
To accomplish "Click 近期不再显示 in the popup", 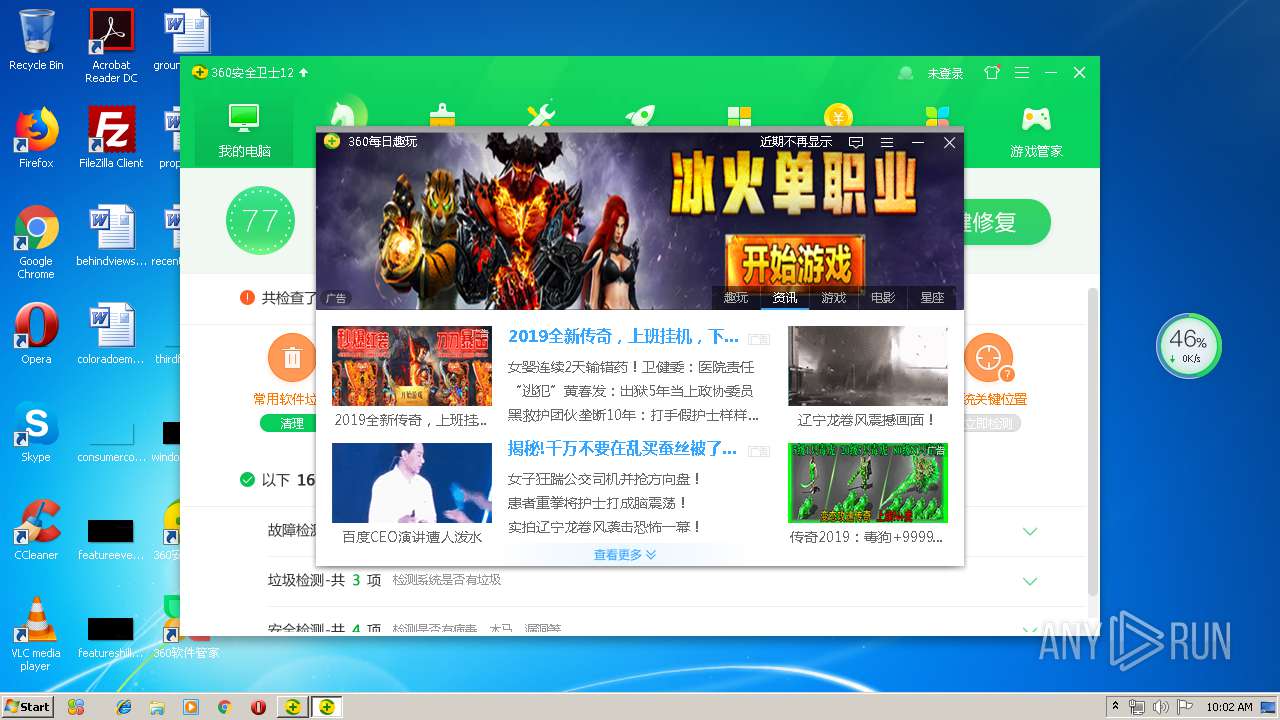I will (x=796, y=142).
